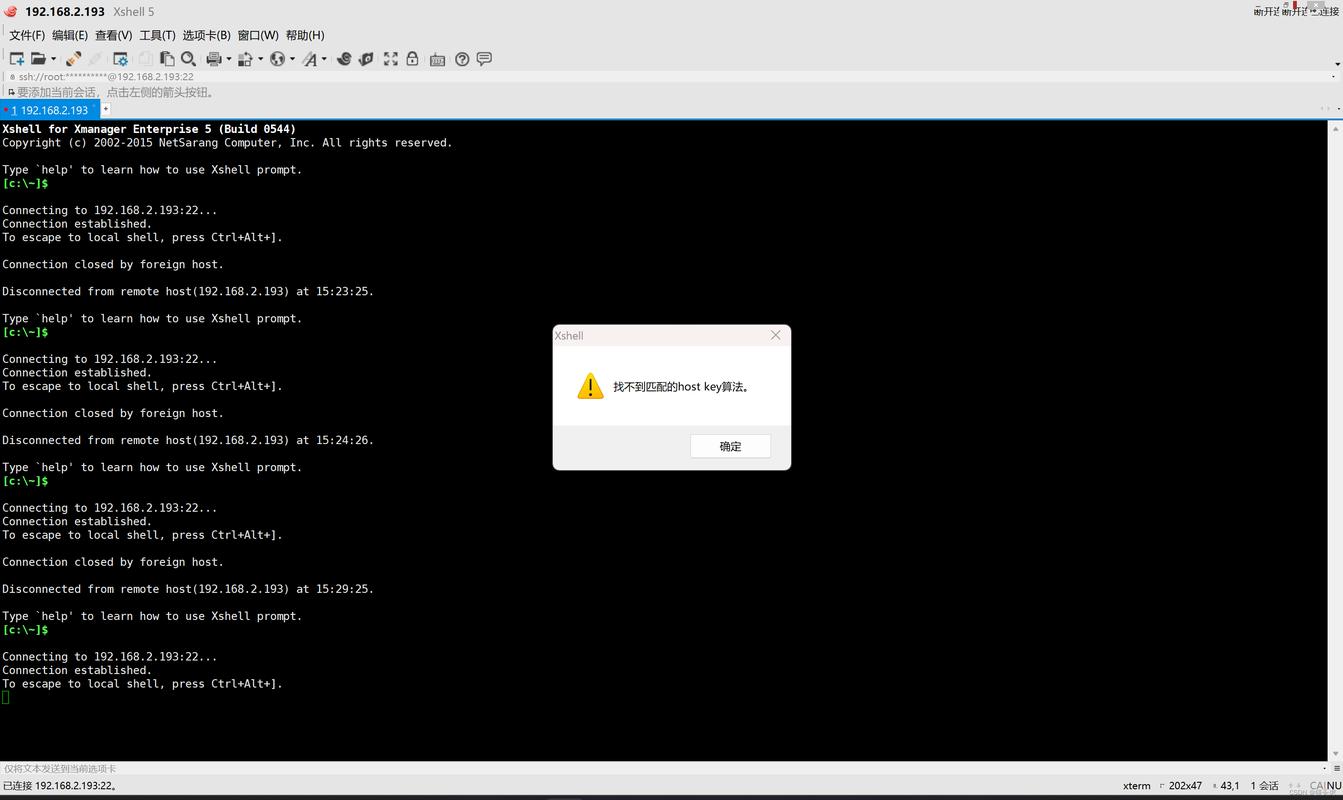Expand the layout arrangement dropdown arrow
The image size is (1343, 800).
[x=261, y=59]
